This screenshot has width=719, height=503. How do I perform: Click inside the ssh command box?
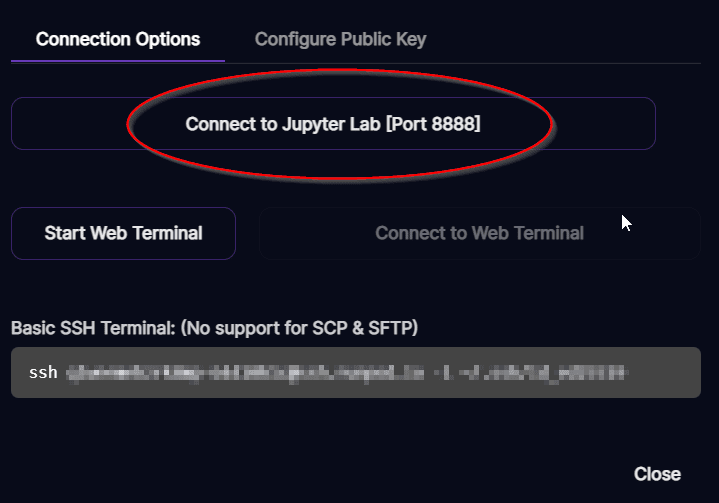(x=356, y=372)
